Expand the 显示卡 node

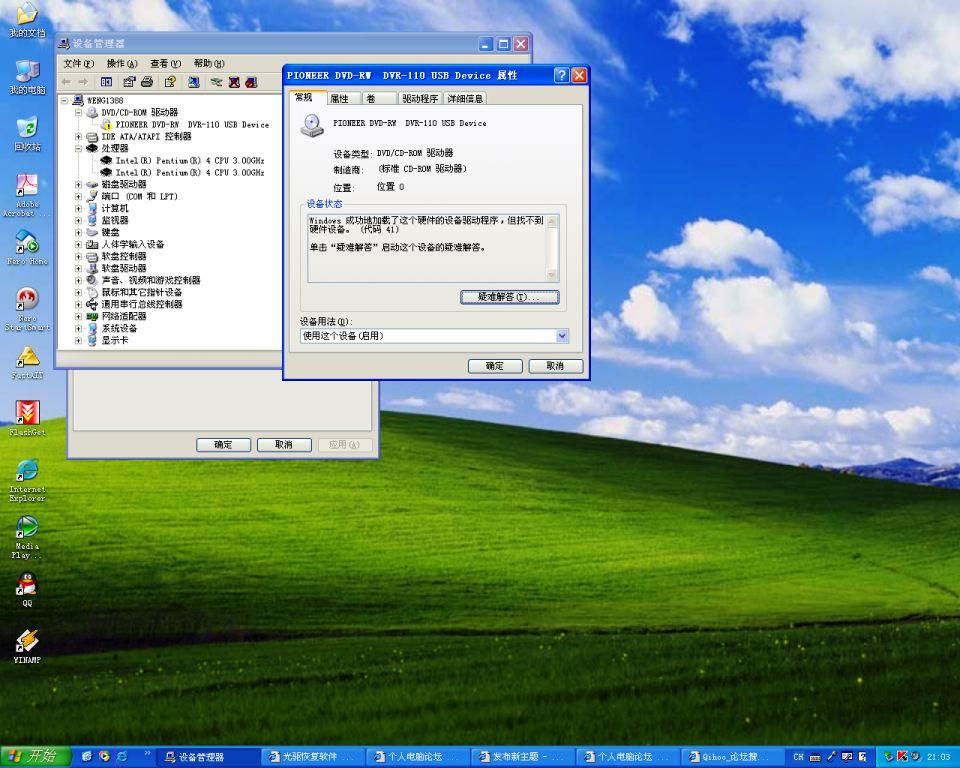[x=78, y=341]
